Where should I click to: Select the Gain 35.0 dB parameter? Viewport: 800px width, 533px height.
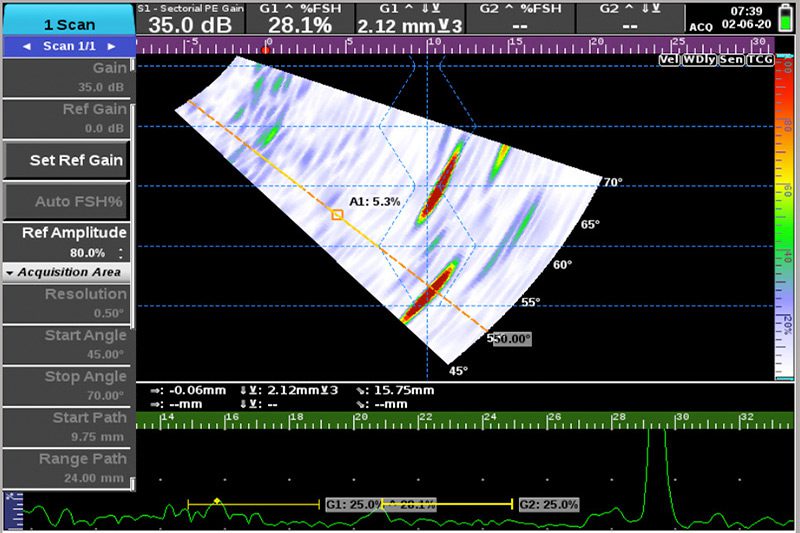(67, 78)
